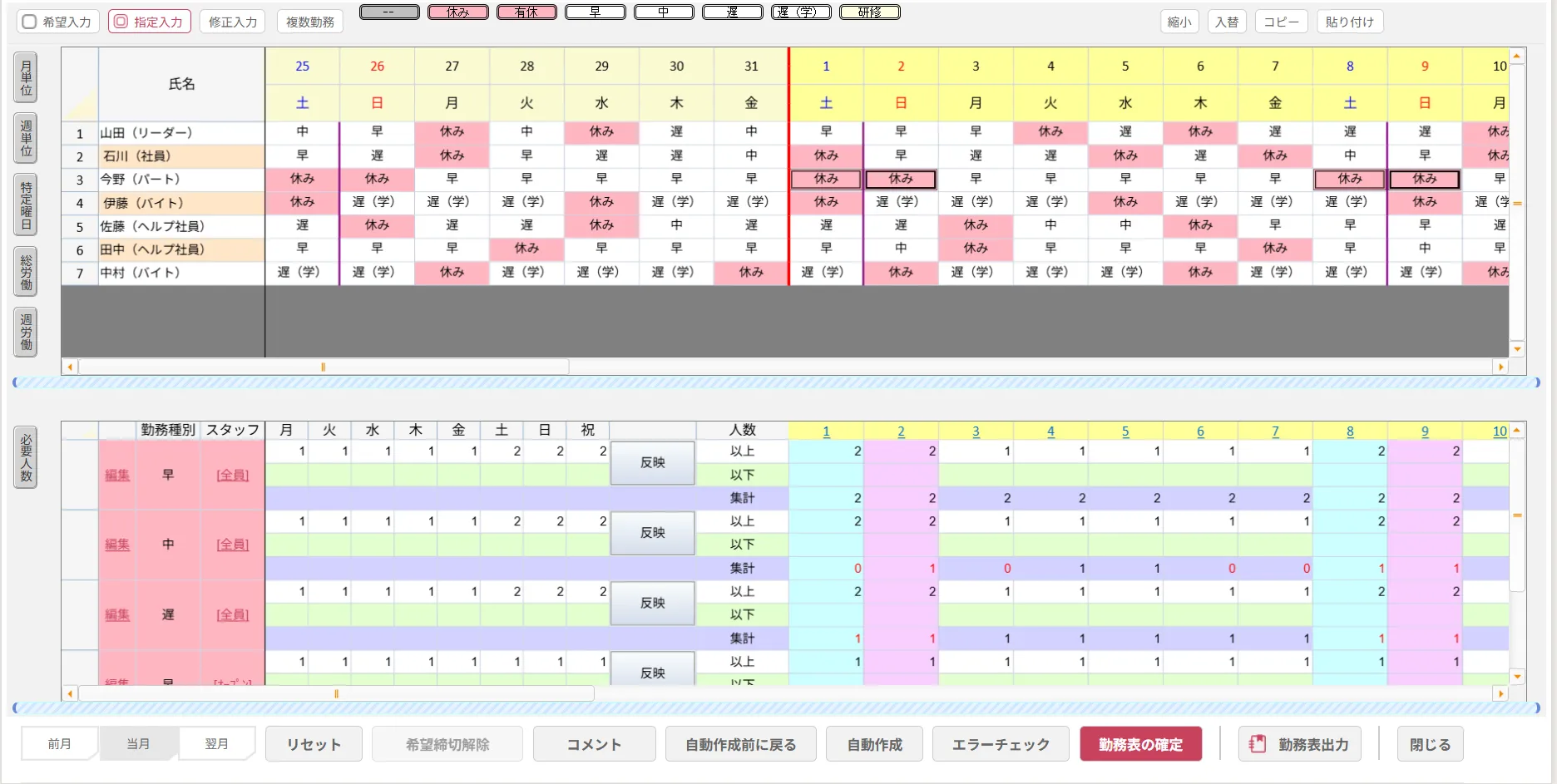Select staff row 山田(リーダー)

[x=181, y=133]
